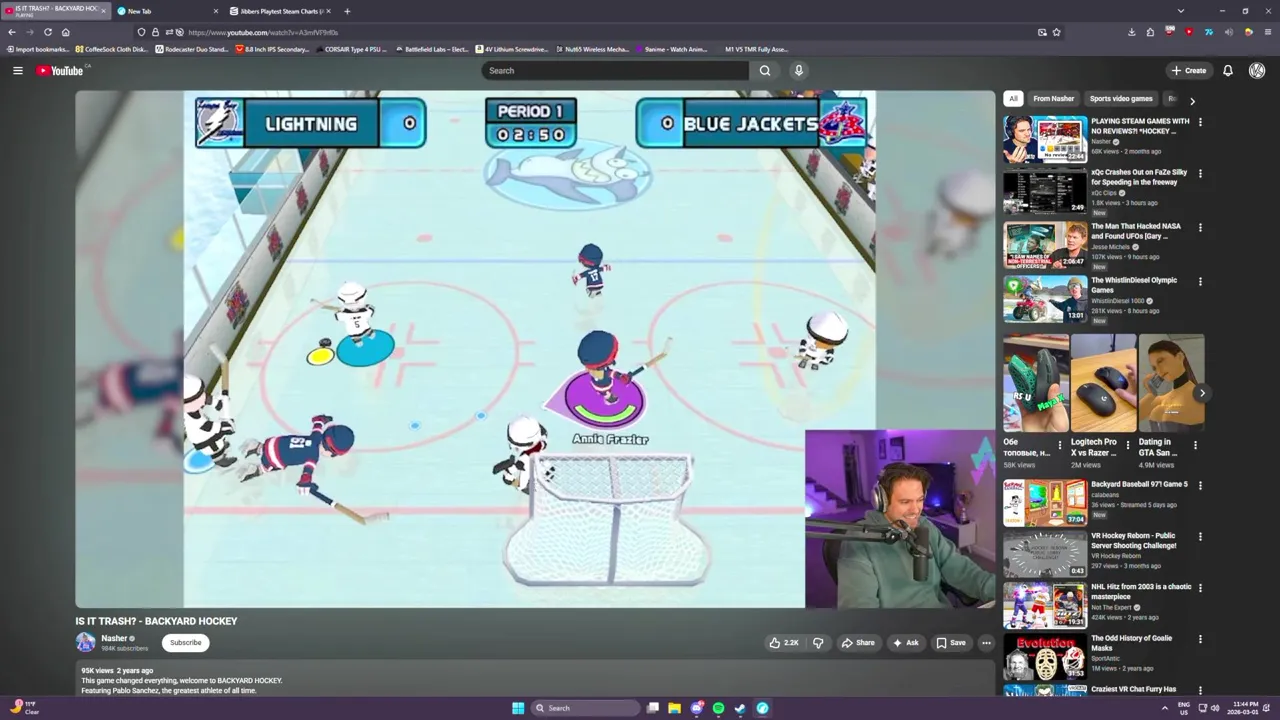Switch to IS IT TRASH Backyard Hockey tab
Screen dimensions: 1280x720
56,11
